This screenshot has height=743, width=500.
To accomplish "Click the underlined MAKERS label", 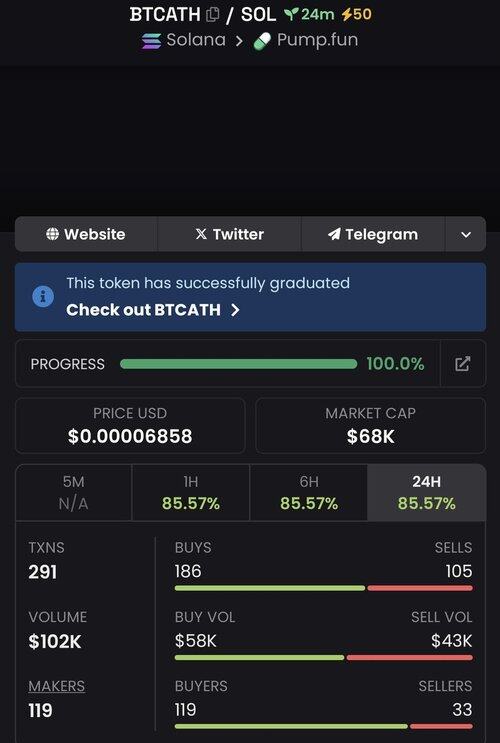I will pos(57,686).
